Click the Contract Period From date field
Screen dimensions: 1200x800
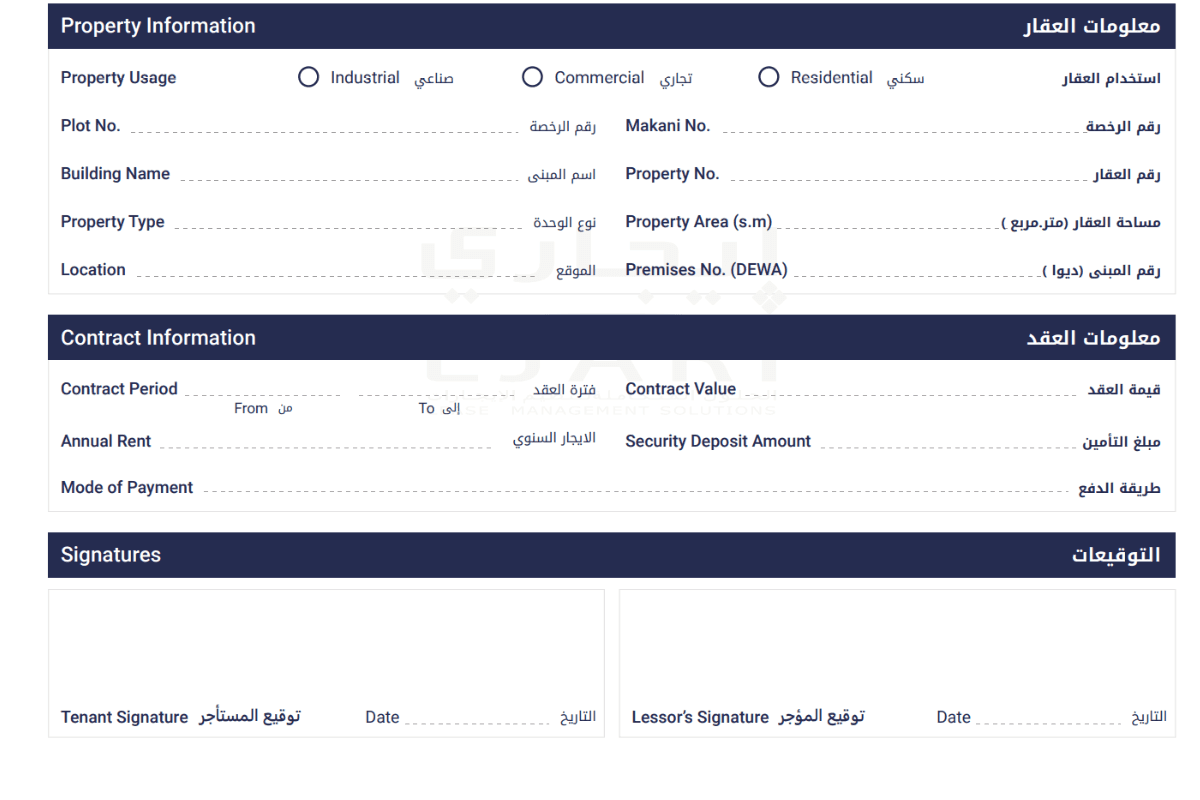click(263, 389)
